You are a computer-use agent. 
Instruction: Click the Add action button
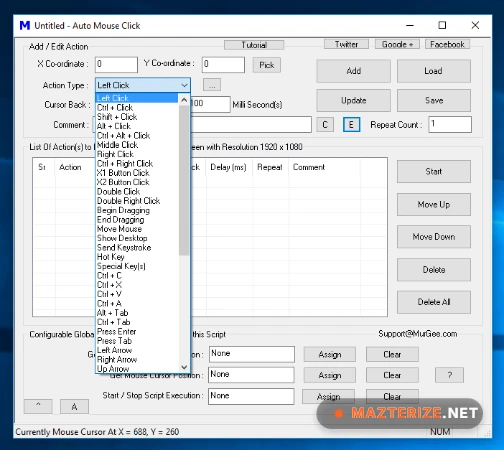(353, 71)
